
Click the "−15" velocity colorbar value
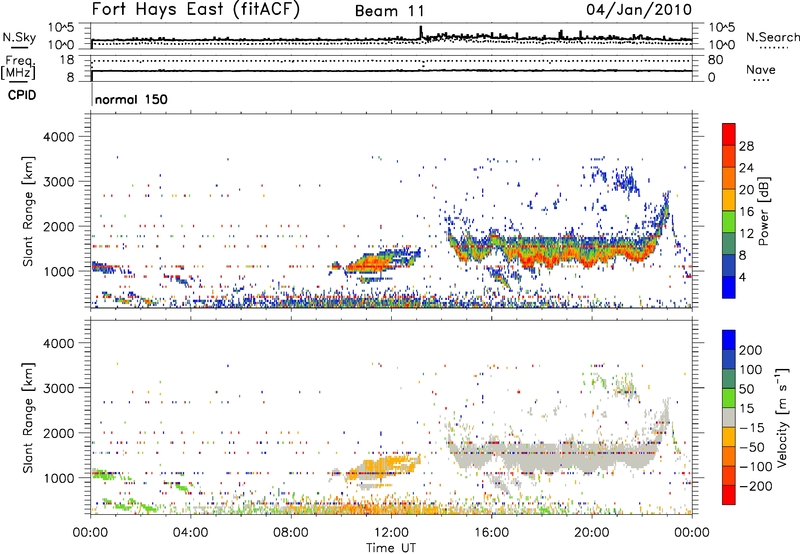pos(752,428)
